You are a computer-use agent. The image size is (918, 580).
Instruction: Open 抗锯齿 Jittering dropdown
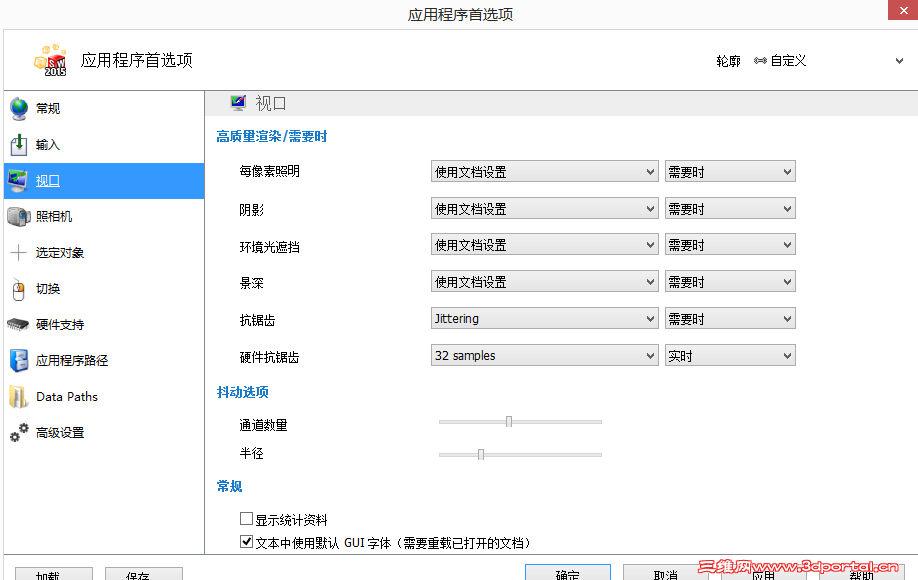click(544, 318)
